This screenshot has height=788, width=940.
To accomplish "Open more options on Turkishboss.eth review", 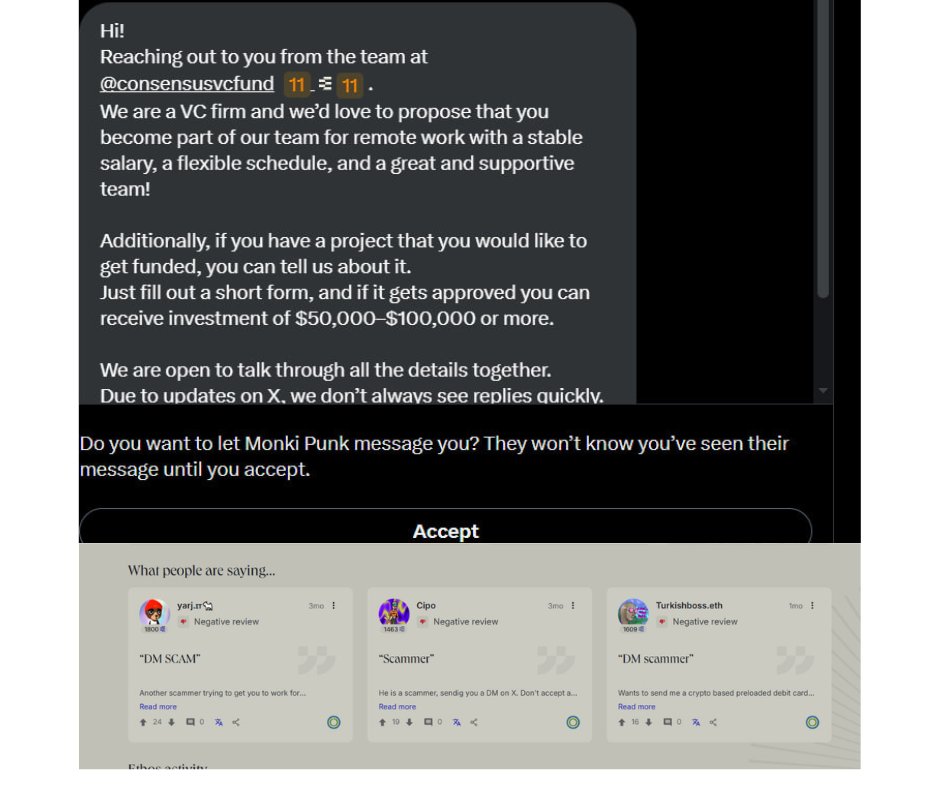I will 812,606.
